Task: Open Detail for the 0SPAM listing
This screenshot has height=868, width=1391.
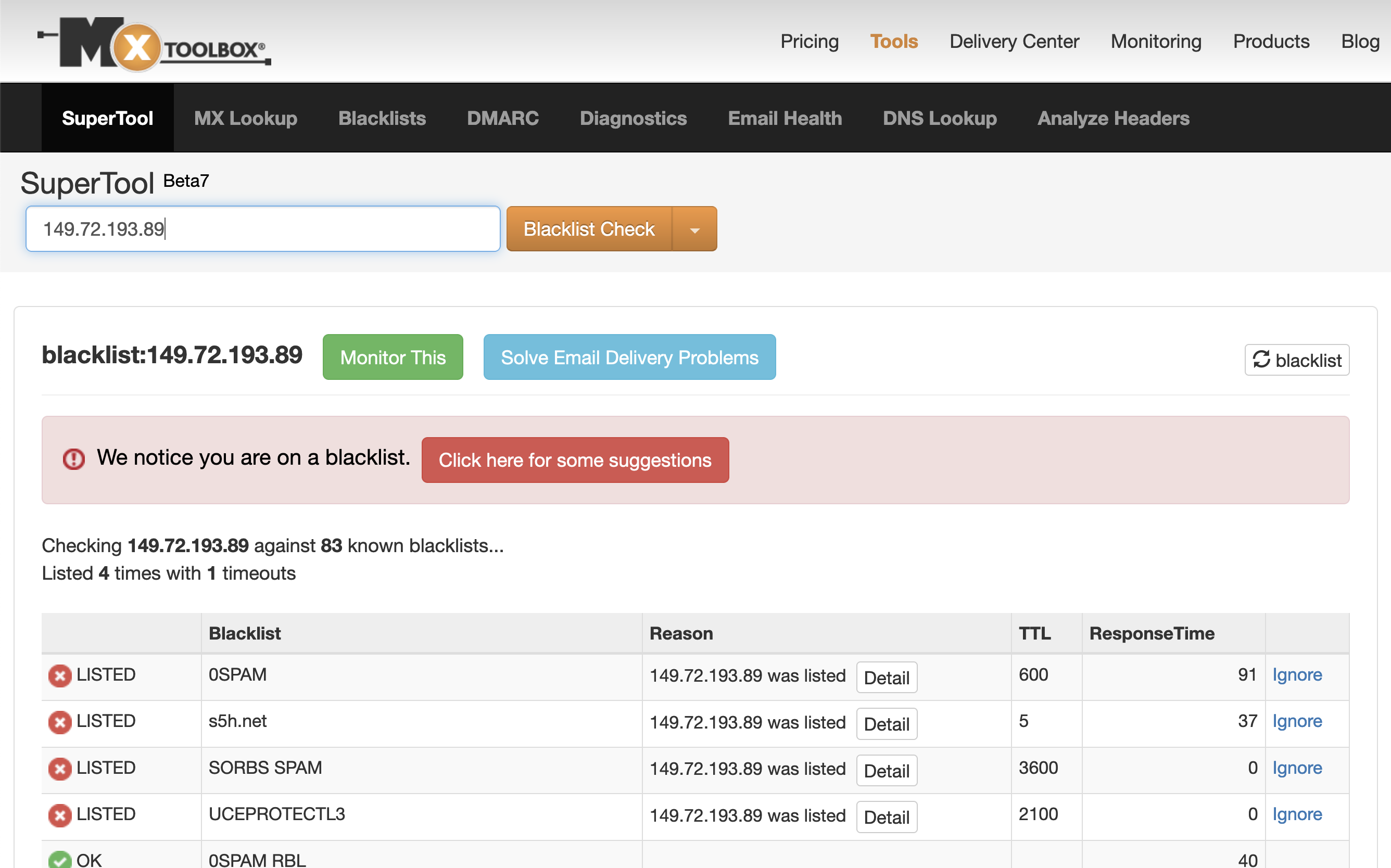Action: pyautogui.click(x=887, y=678)
